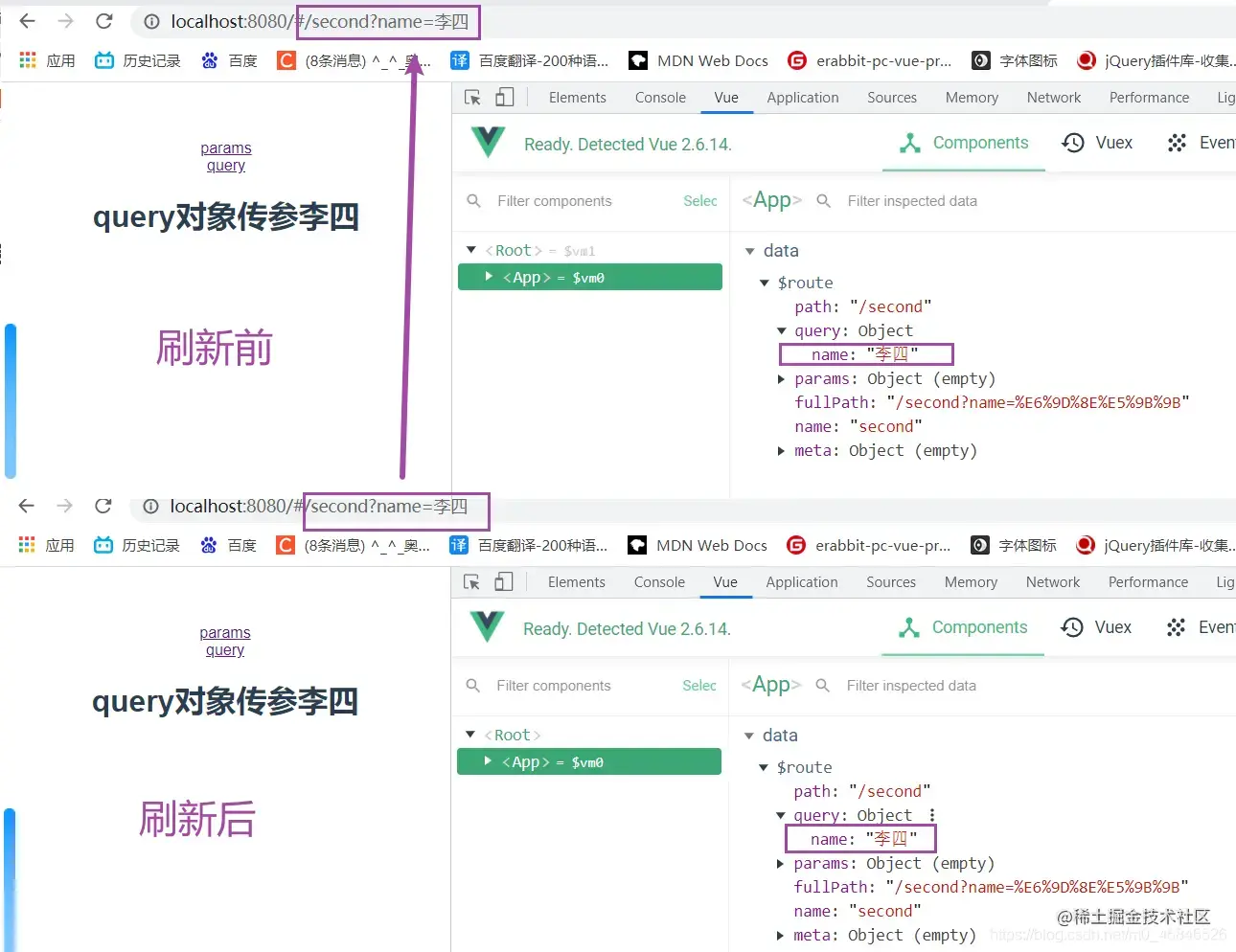Click query link on lower page
This screenshot has width=1236, height=952.
[x=225, y=650]
